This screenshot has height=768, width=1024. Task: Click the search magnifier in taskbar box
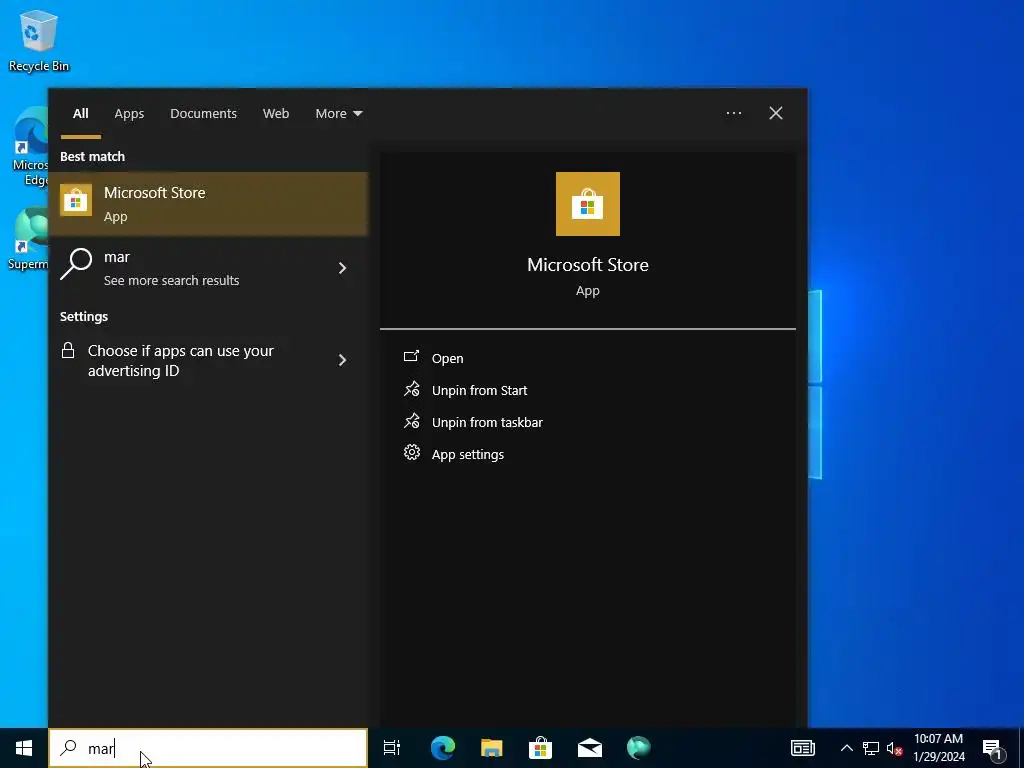[x=69, y=748]
